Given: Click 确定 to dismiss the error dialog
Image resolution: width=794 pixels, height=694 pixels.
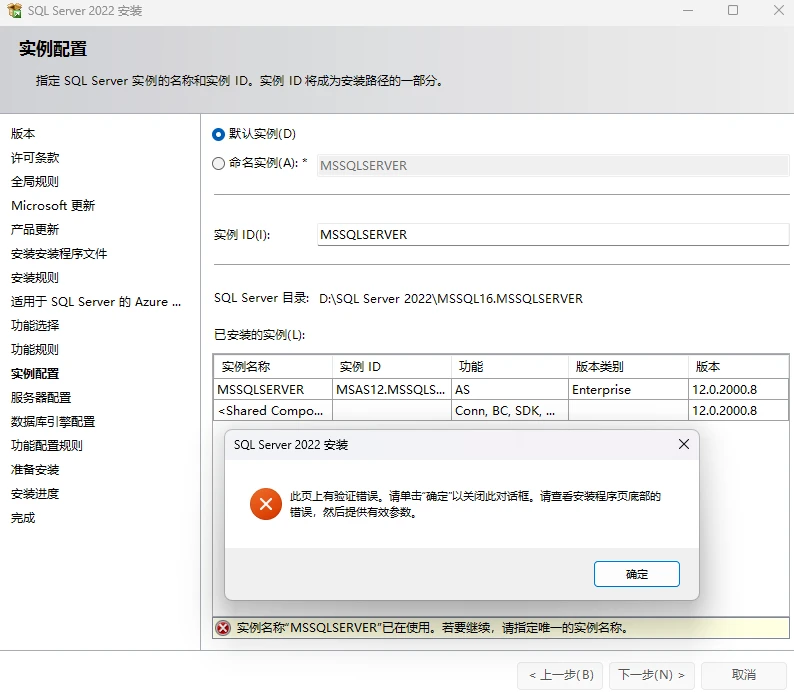Looking at the screenshot, I should [637, 574].
